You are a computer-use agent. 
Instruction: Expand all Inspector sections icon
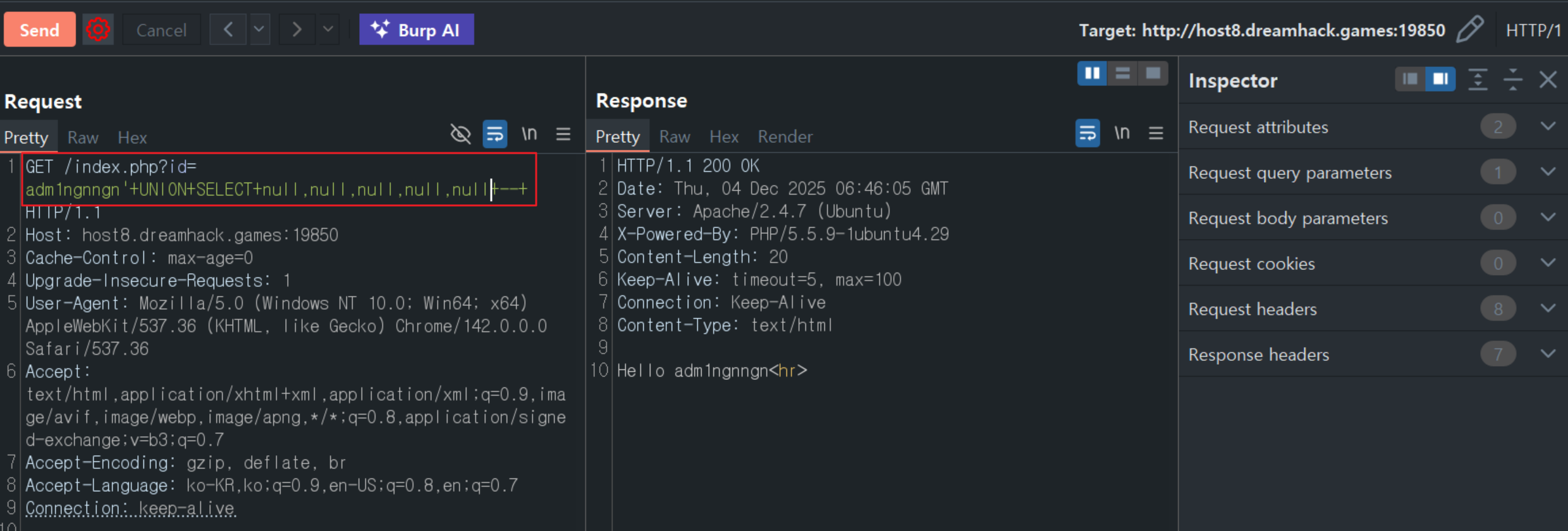click(x=1478, y=80)
